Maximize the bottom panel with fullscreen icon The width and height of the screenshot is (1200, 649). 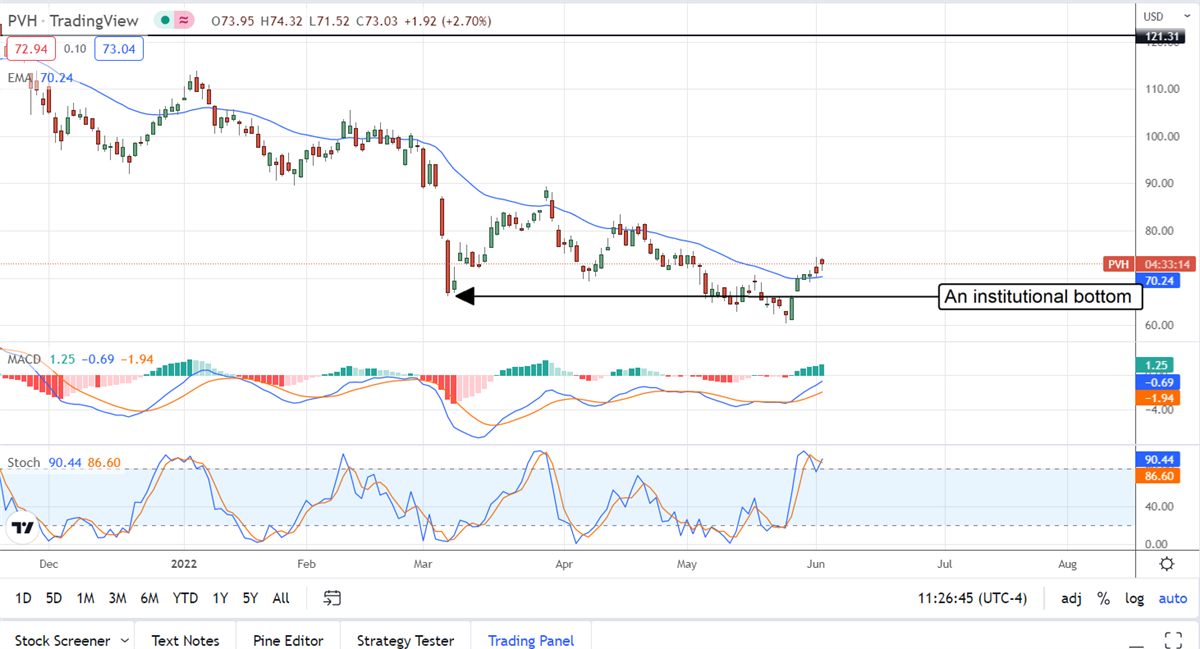pyautogui.click(x=1176, y=640)
